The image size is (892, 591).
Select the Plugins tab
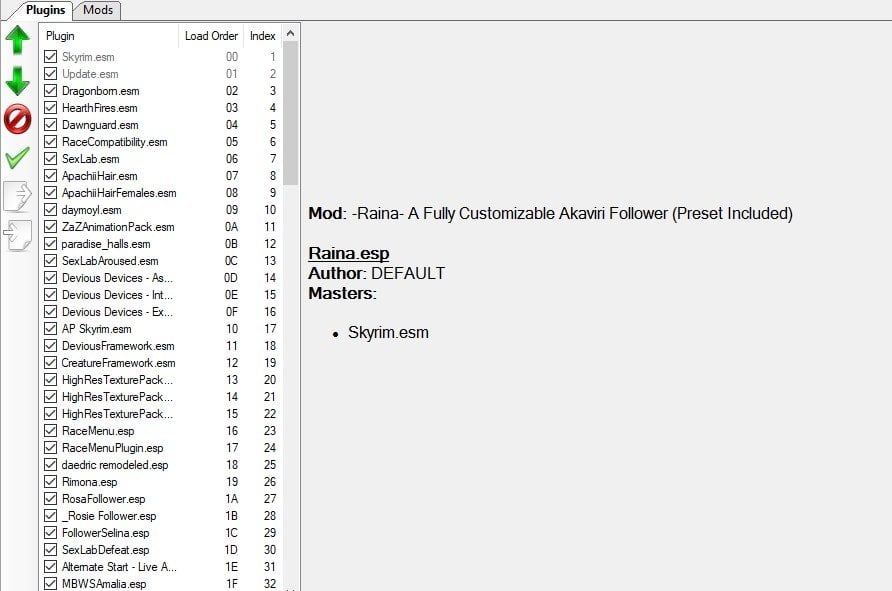46,10
